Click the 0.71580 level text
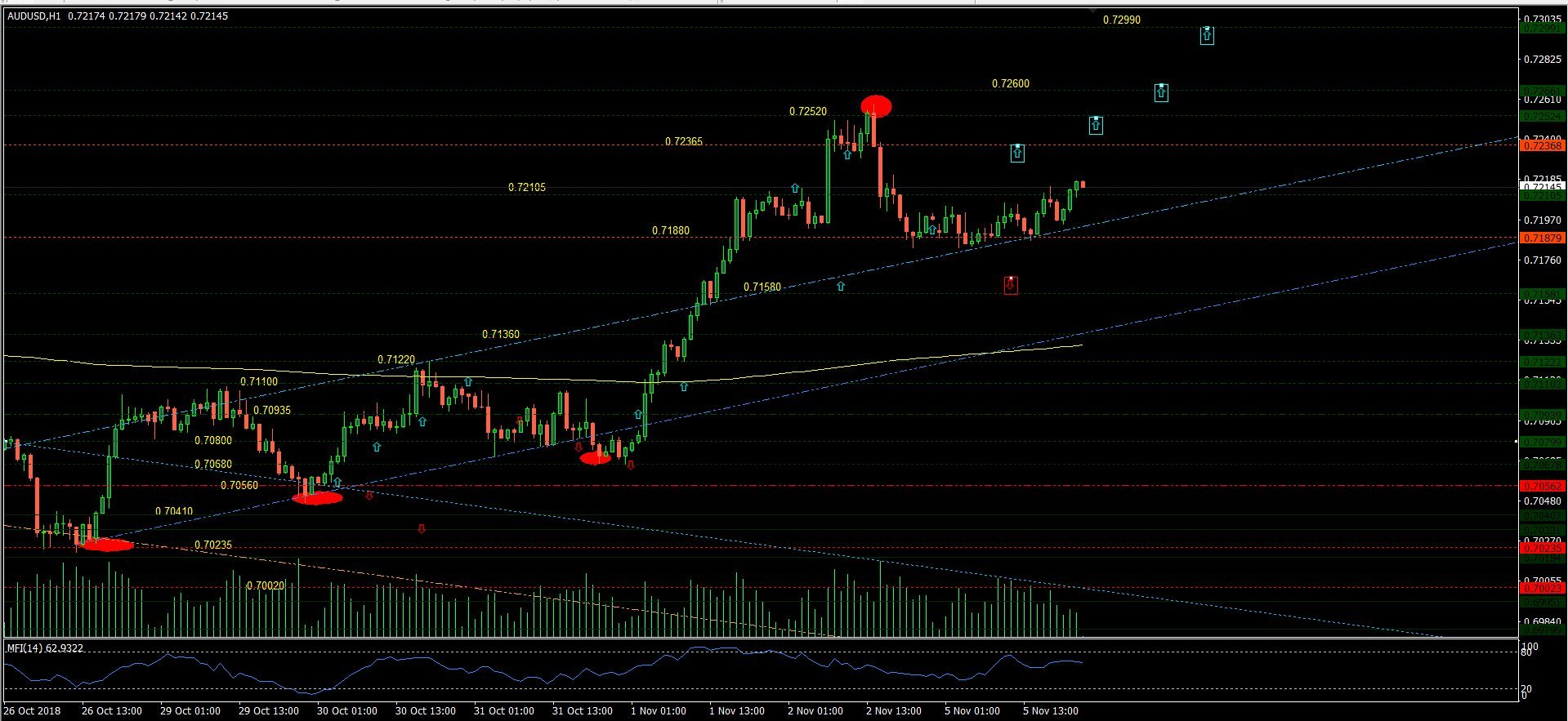Image resolution: width=1568 pixels, height=721 pixels. [762, 287]
